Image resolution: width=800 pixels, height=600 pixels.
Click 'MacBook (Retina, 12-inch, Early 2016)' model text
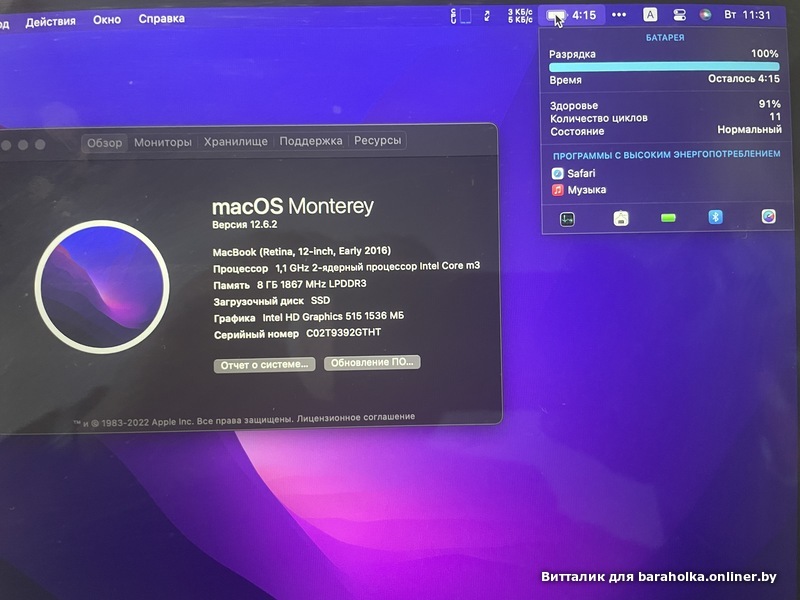[302, 251]
